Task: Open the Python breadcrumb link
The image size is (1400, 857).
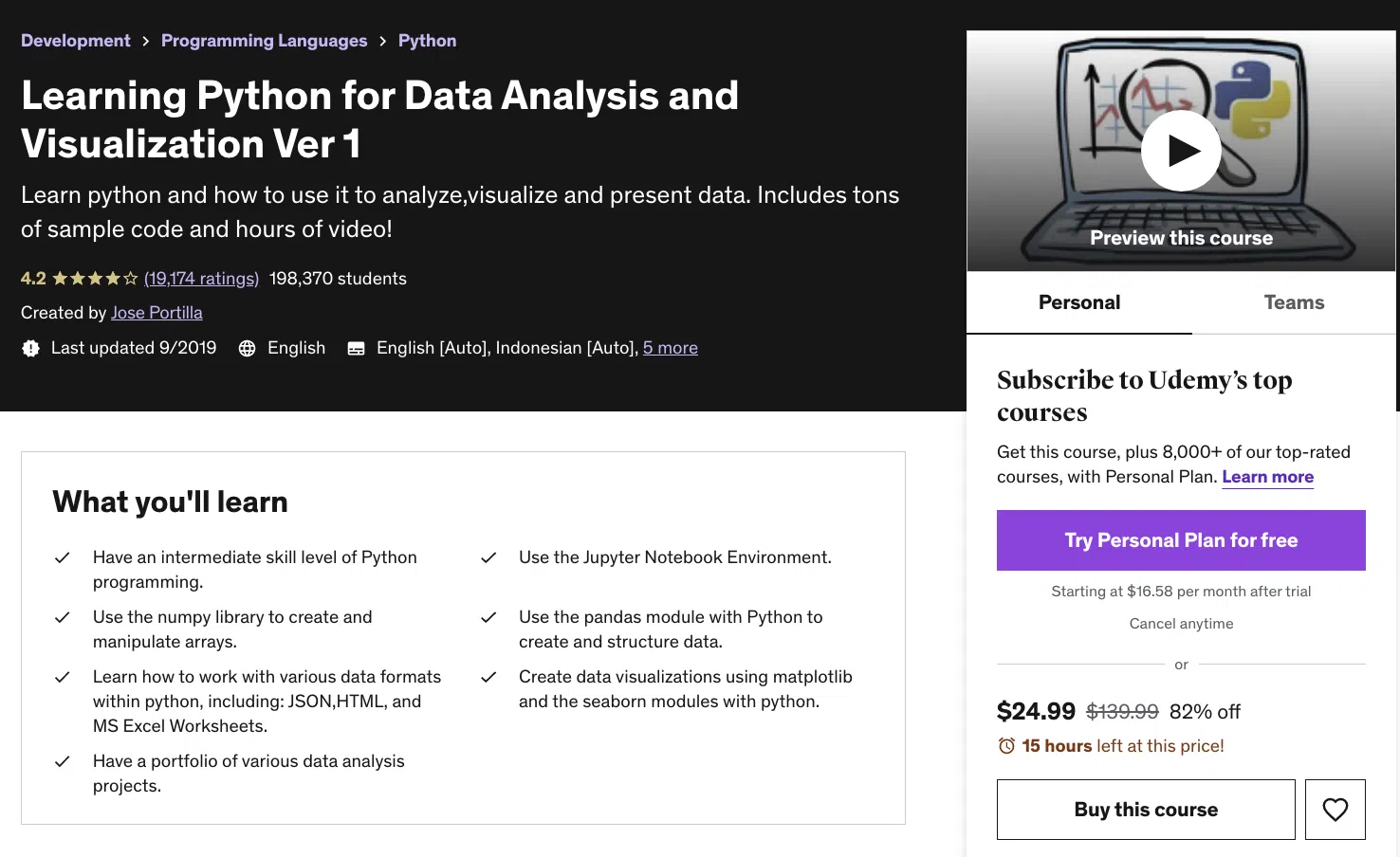Action: coord(427,41)
